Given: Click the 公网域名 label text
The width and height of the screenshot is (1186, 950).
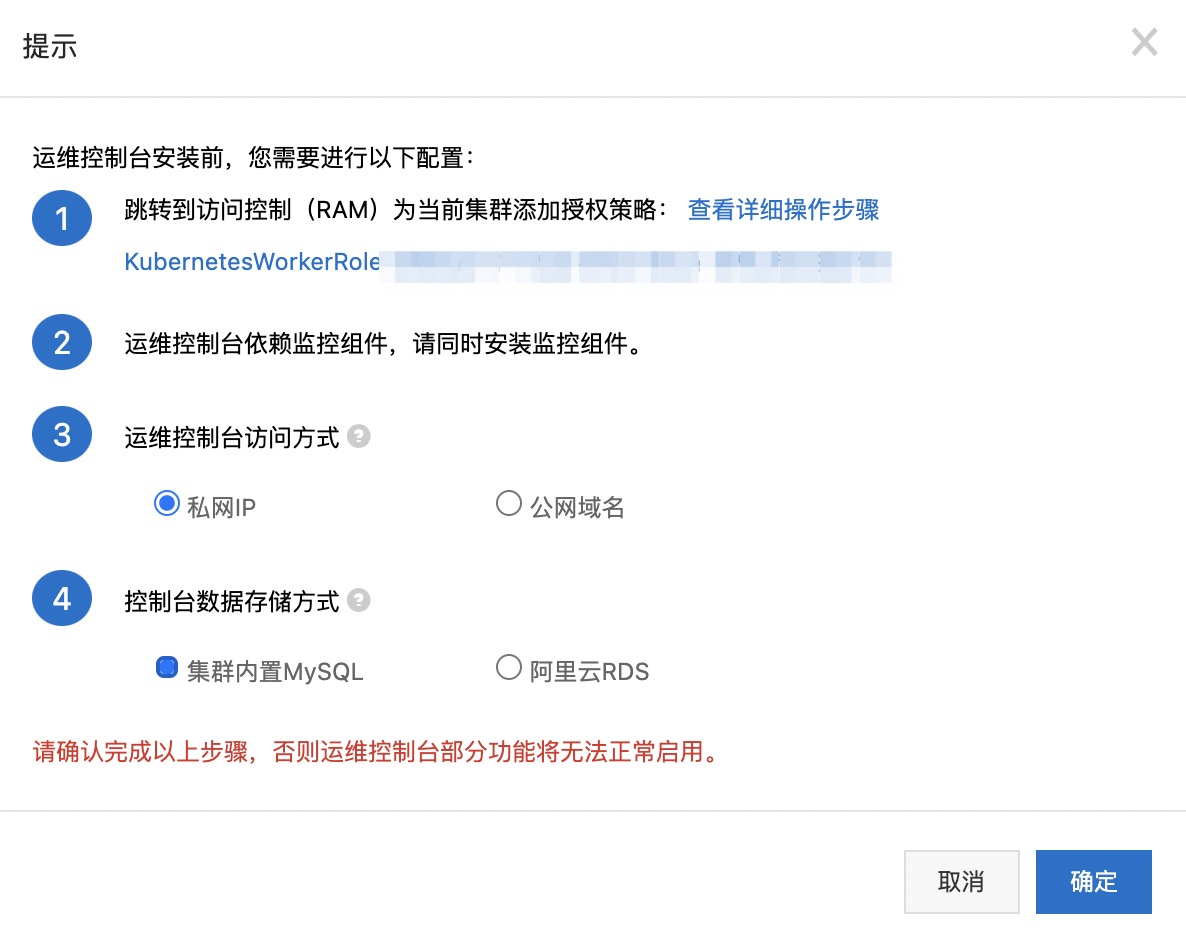Looking at the screenshot, I should pos(577,508).
